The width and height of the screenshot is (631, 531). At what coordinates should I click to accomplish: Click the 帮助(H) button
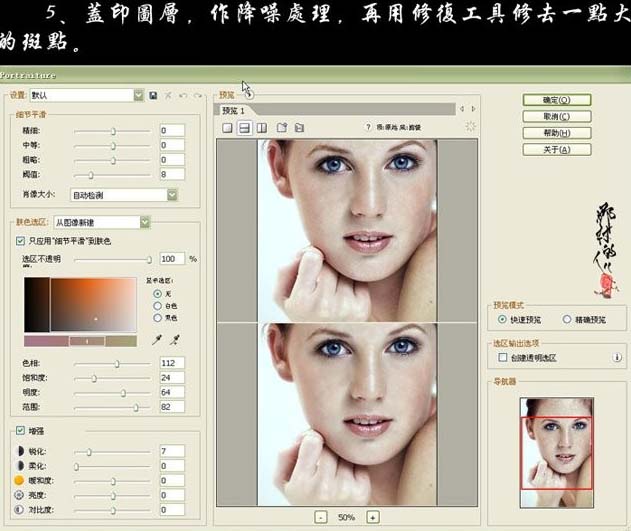pos(557,133)
